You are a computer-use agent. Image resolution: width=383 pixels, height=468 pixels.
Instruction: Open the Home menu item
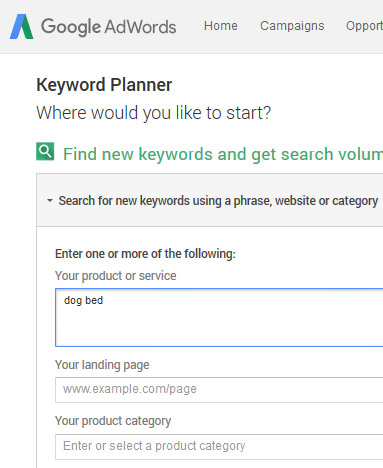pos(221,26)
